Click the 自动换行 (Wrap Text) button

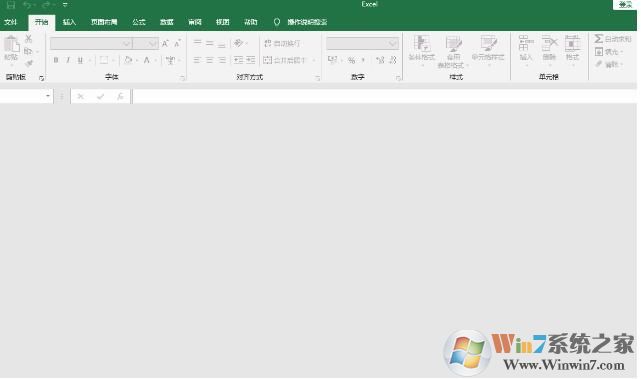click(282, 43)
